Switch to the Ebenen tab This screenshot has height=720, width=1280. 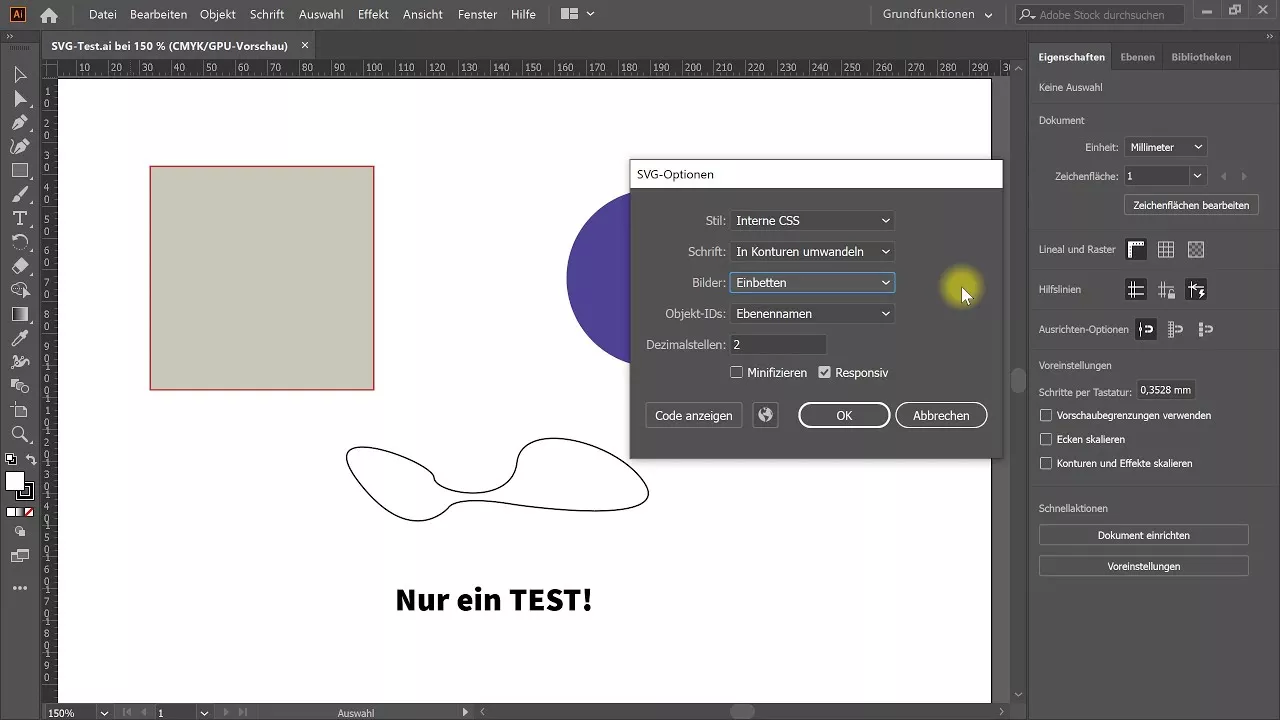1138,57
